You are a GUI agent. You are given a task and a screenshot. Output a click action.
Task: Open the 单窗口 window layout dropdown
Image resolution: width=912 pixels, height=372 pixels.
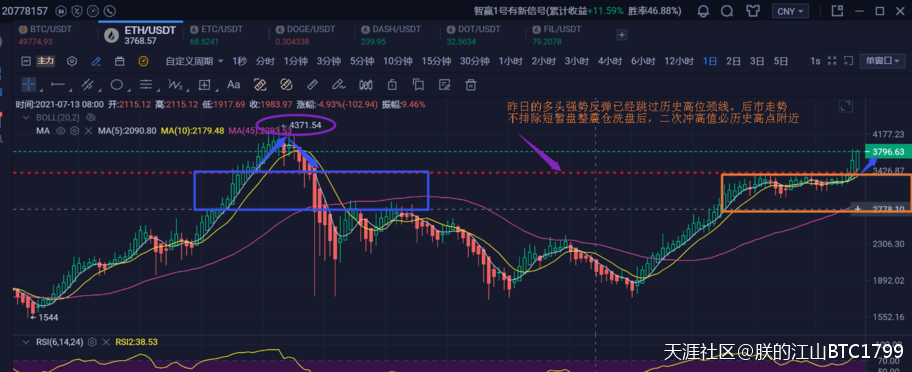(882, 60)
